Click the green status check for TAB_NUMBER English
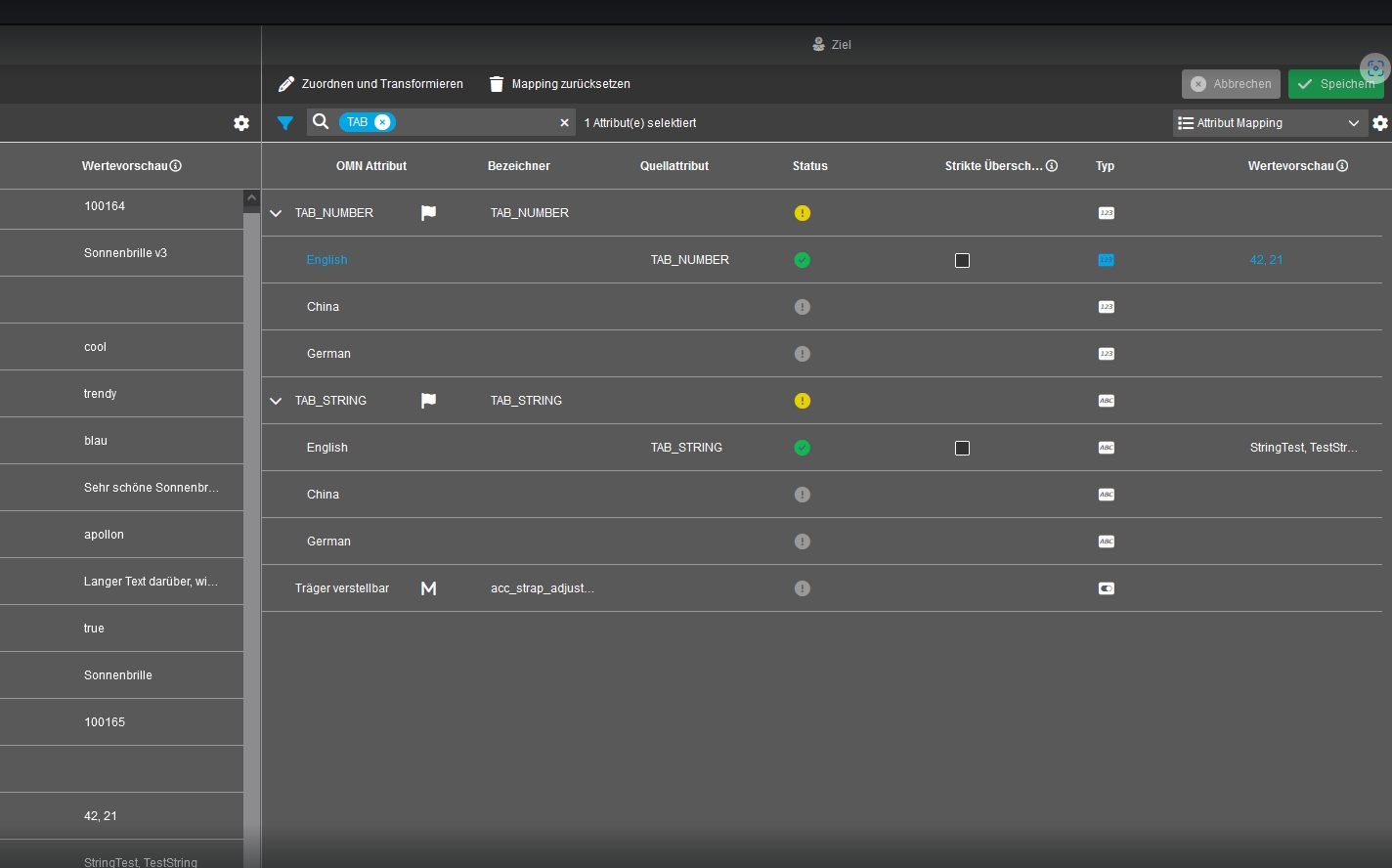Viewport: 1392px width, 868px height. 803,260
